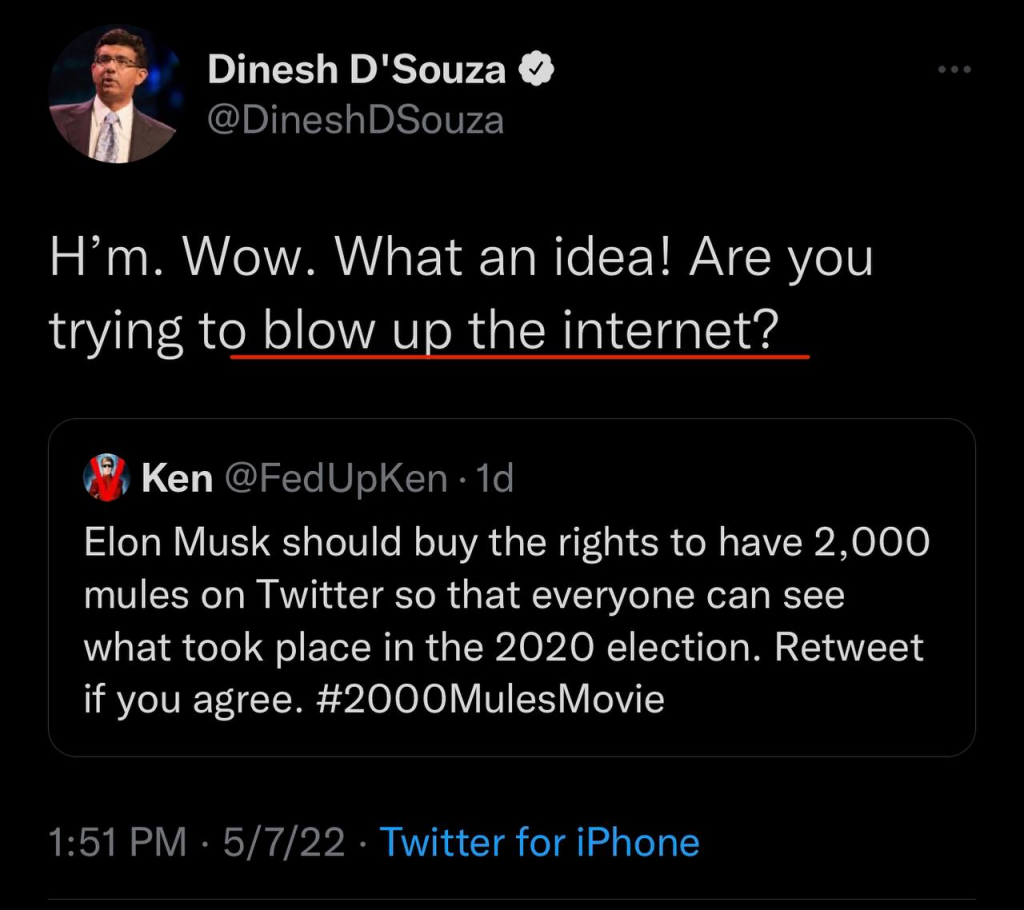Click the underlined "blow up the internet?" text
The height and width of the screenshot is (910, 1024).
click(x=520, y=329)
